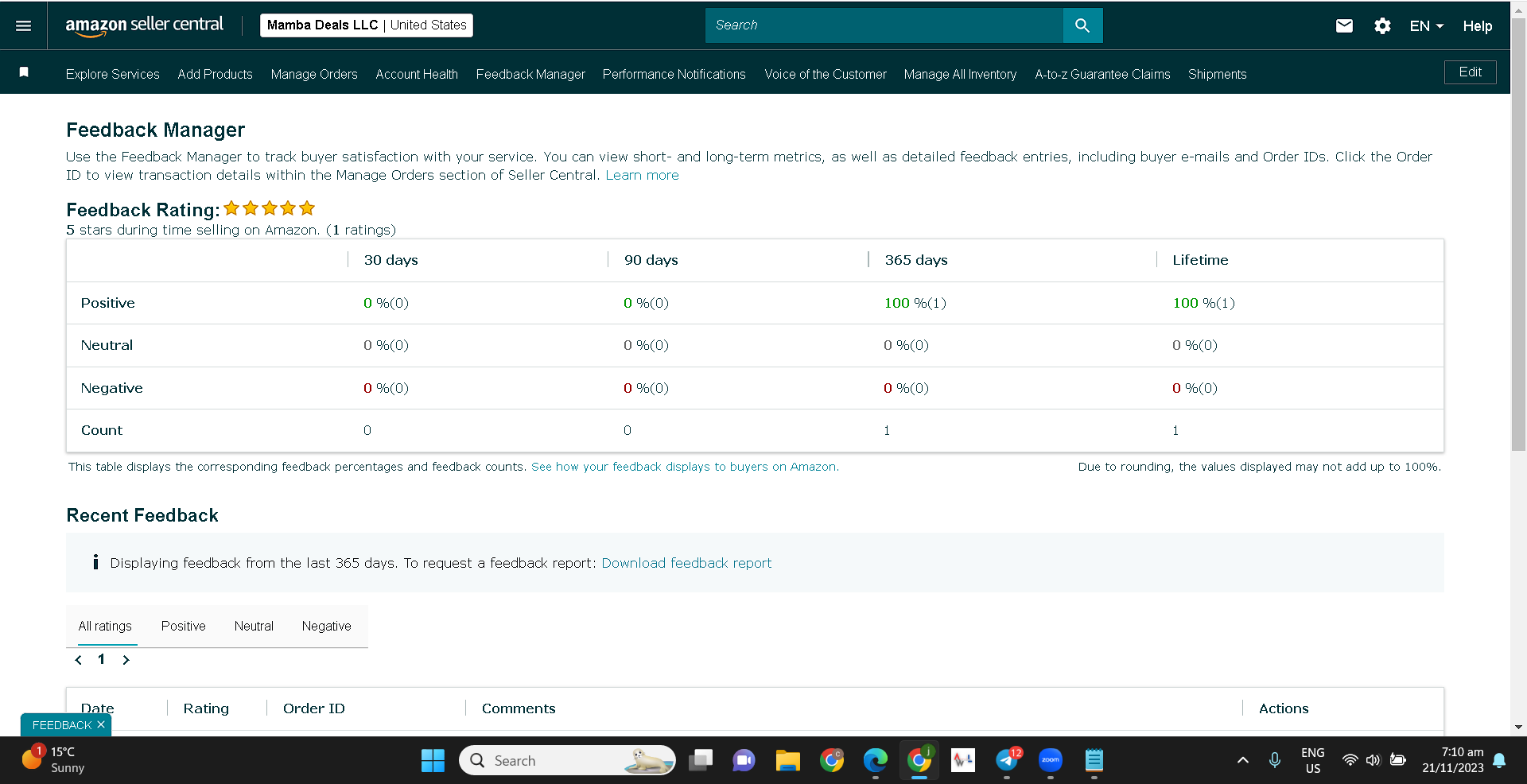Click the Rating column header
This screenshot has width=1527, height=784.
click(206, 708)
